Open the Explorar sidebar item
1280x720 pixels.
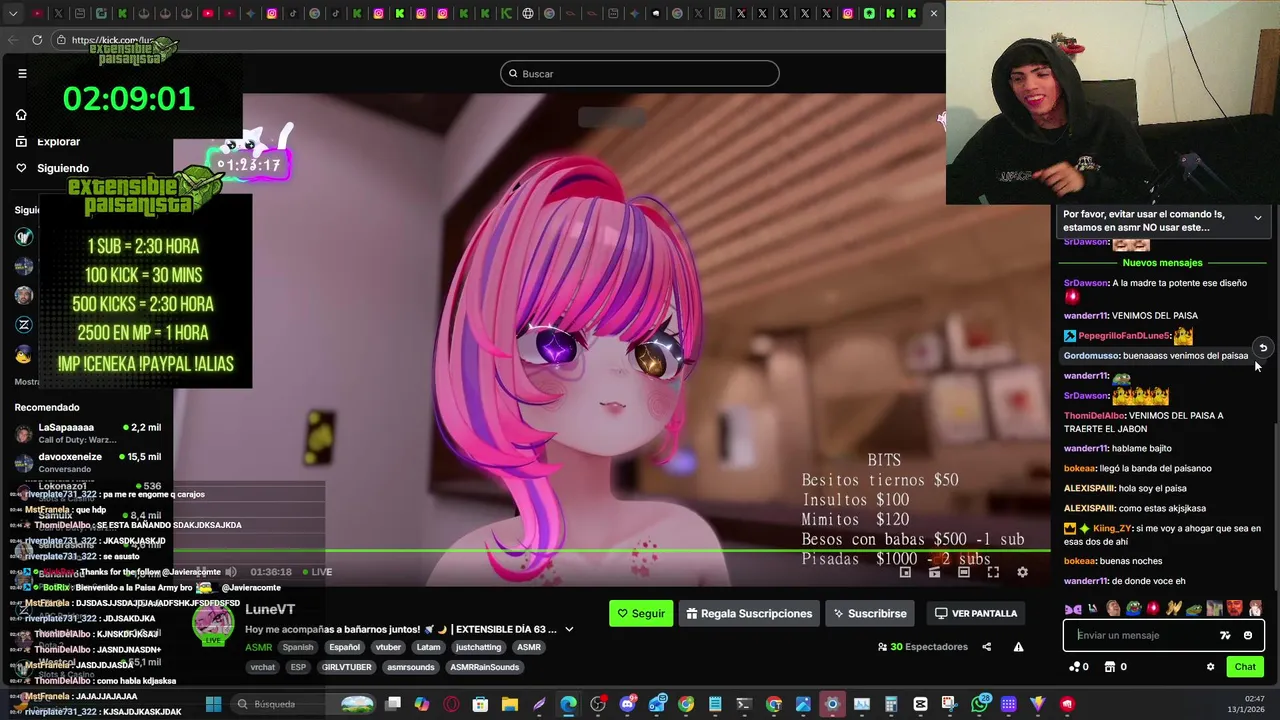coord(47,142)
